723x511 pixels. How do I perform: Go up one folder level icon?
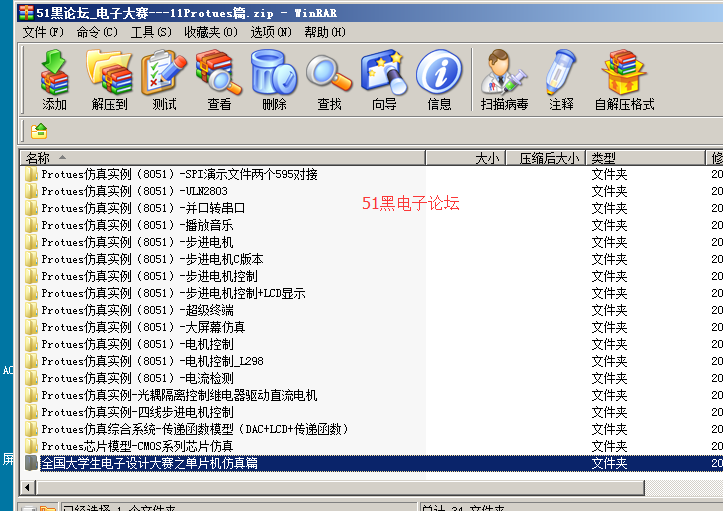pos(39,131)
